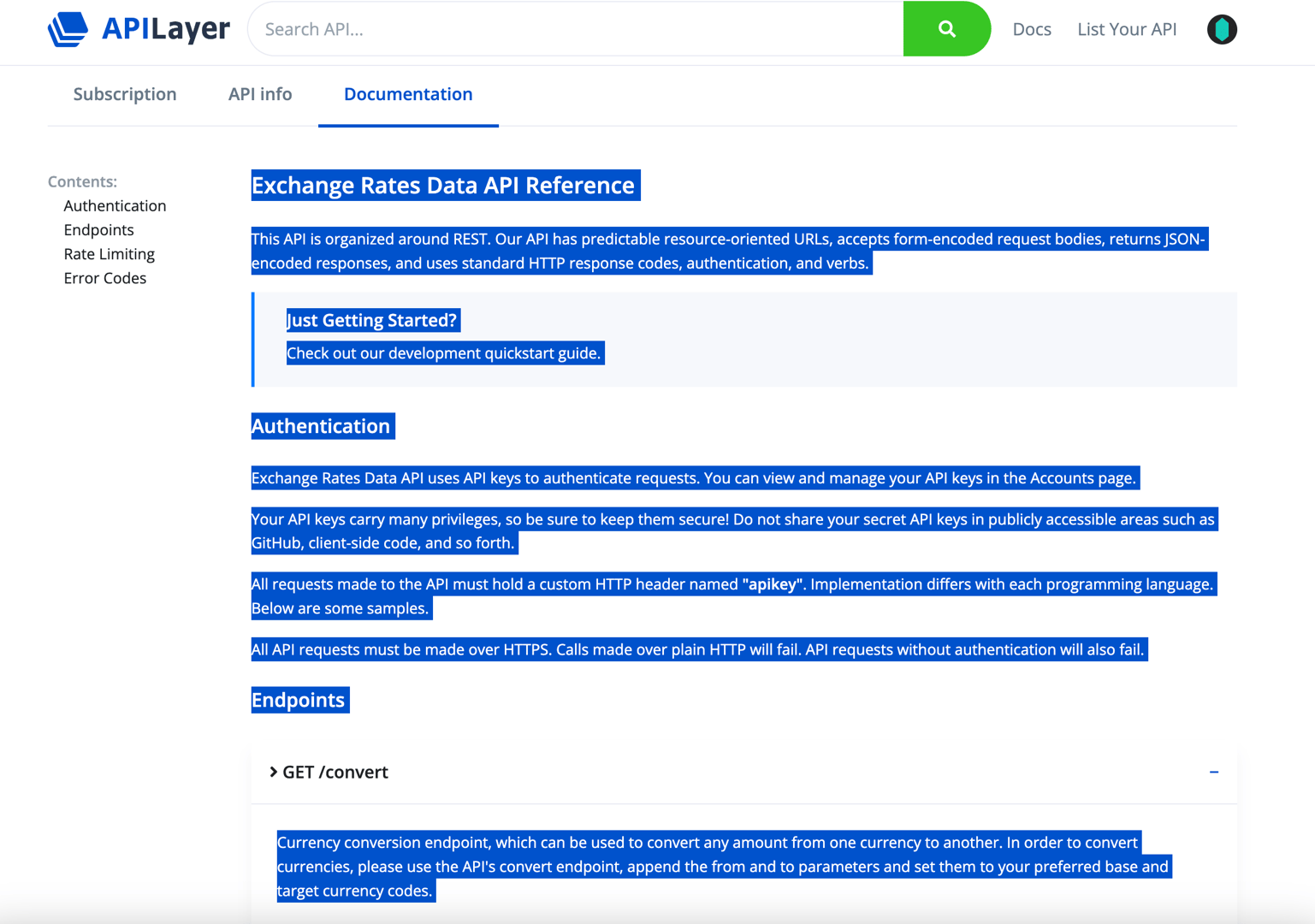Collapse the GET /convert minus icon
Image resolution: width=1315 pixels, height=924 pixels.
tap(1213, 772)
